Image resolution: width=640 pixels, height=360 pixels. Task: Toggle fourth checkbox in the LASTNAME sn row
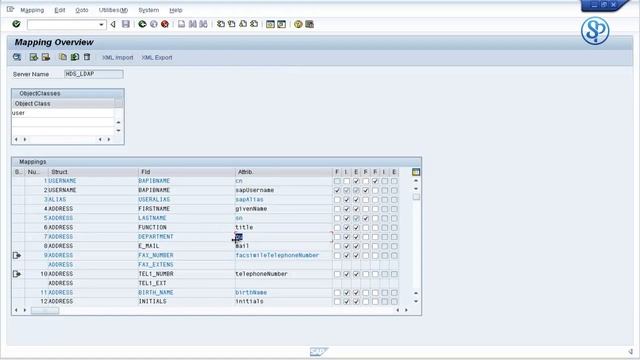(x=366, y=218)
